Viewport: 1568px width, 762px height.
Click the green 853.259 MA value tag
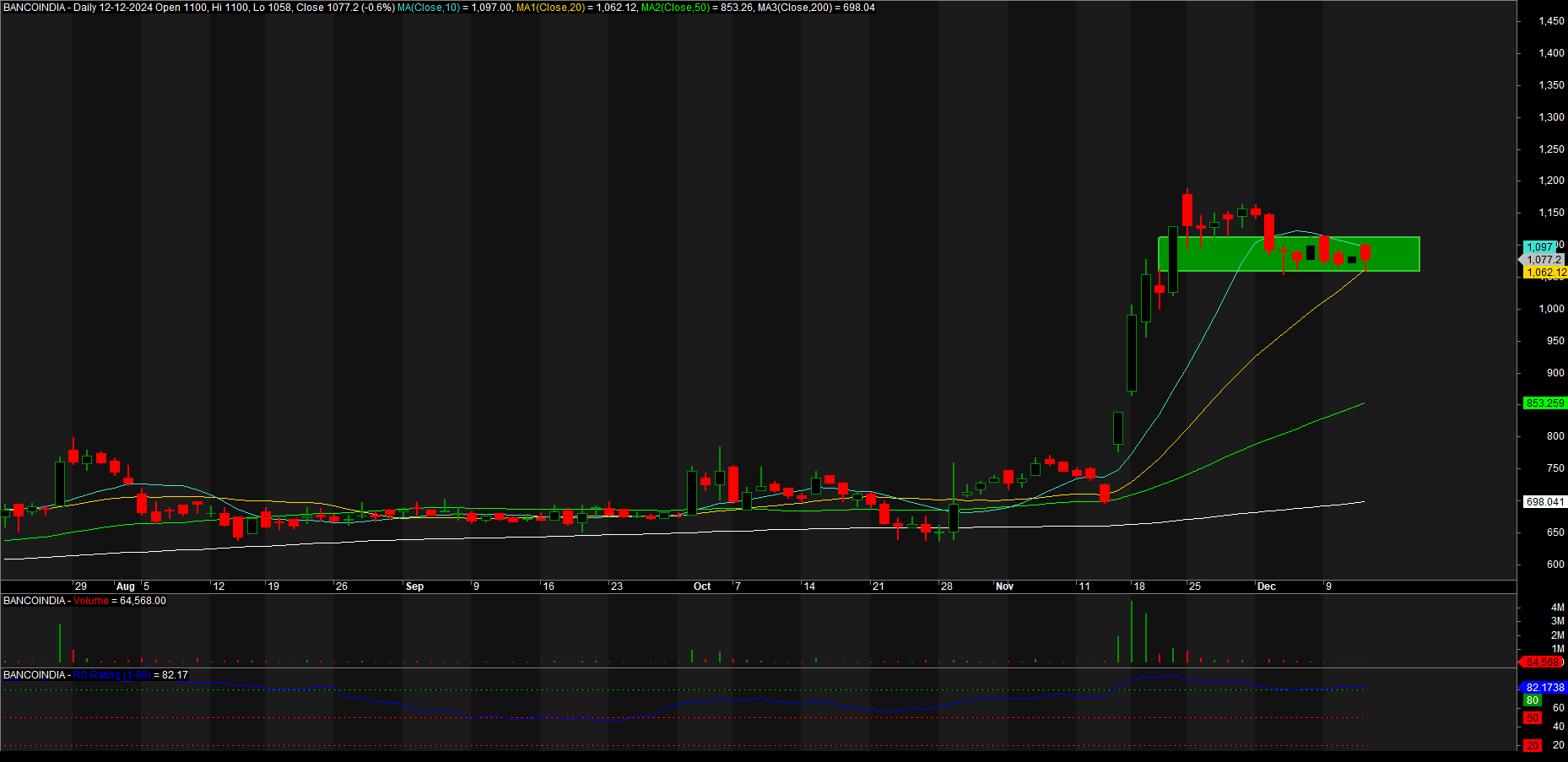pyautogui.click(x=1545, y=403)
